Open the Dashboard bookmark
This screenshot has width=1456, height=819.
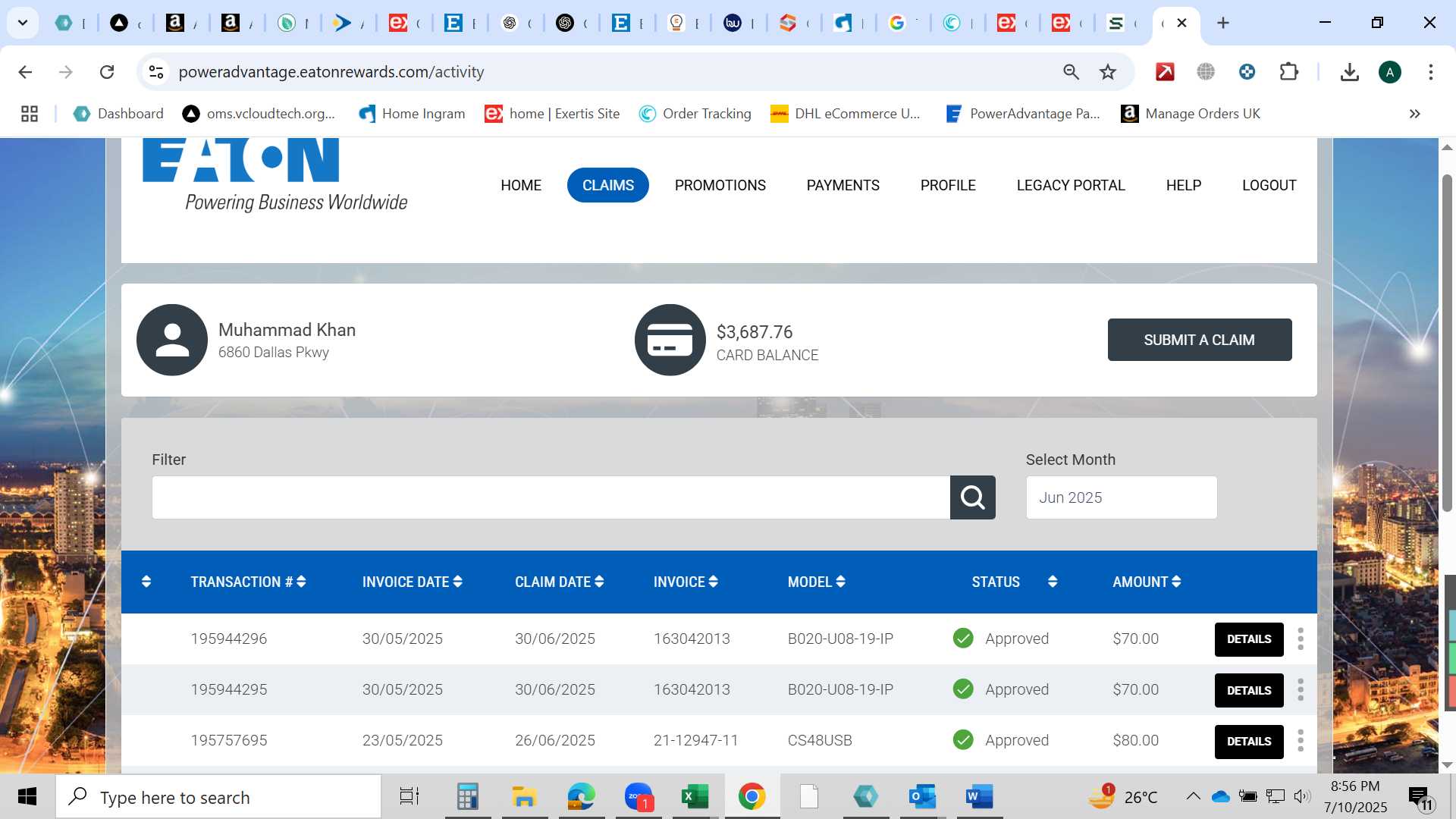118,114
